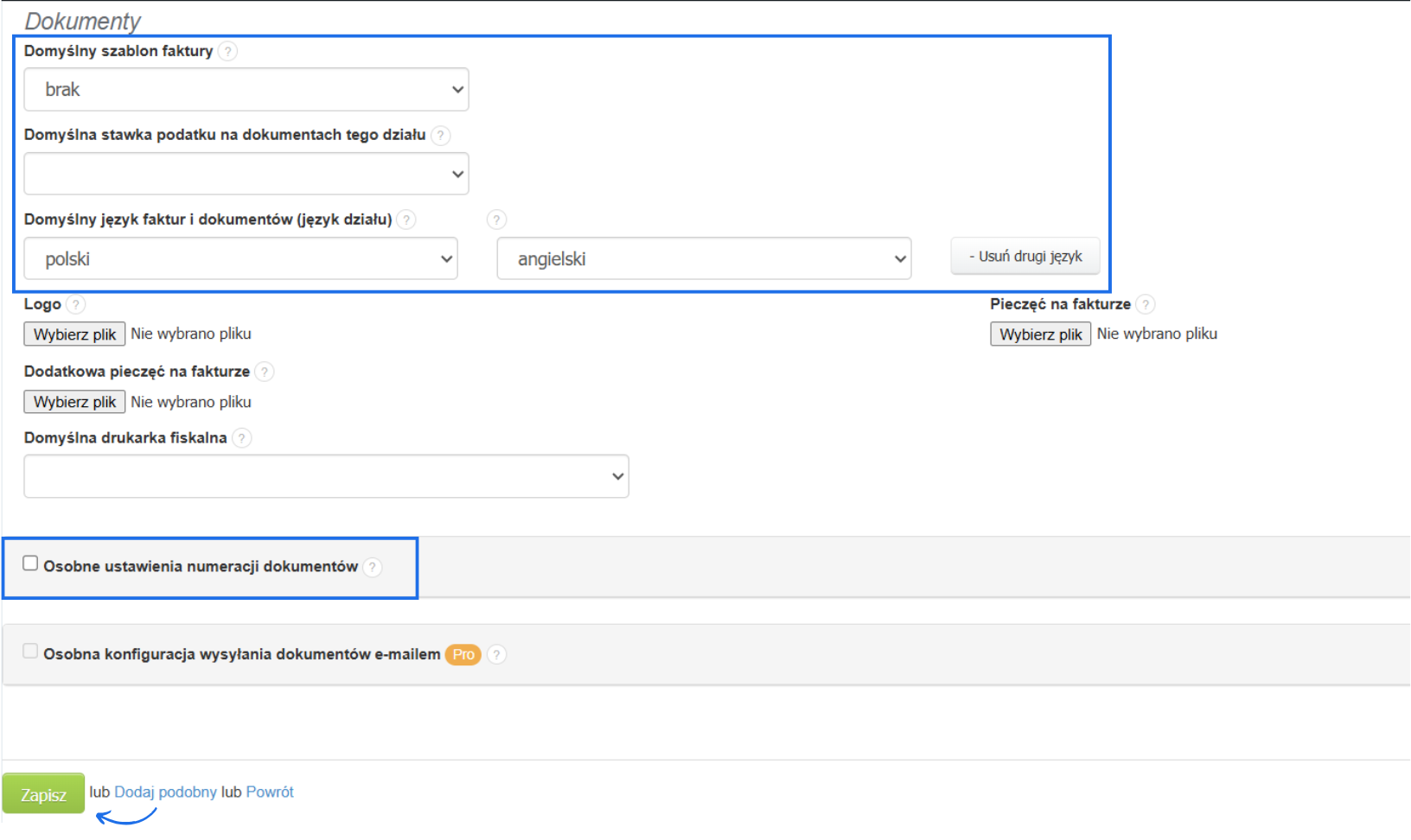This screenshot has width=1411, height=840.
Task: Follow the Powrót link
Action: point(270,792)
